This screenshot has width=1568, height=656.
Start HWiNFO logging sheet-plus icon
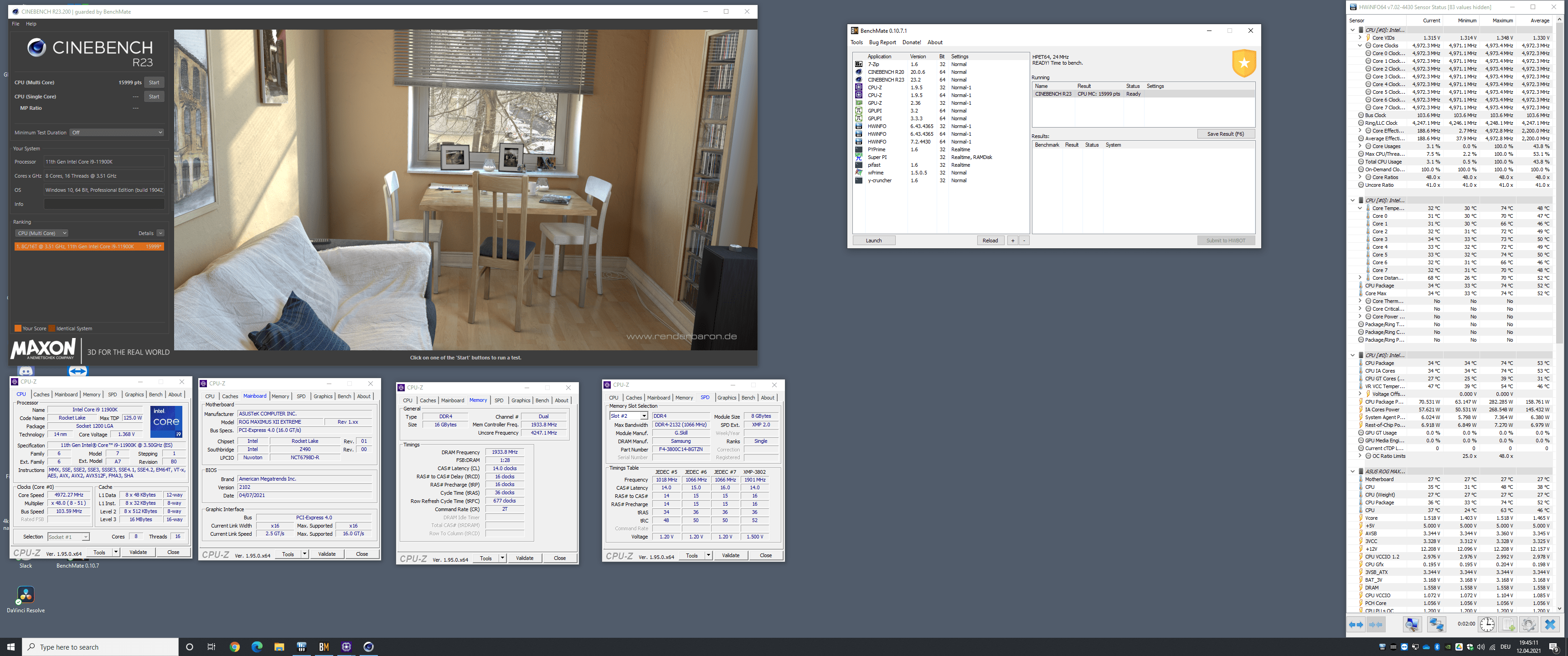pos(1508,625)
